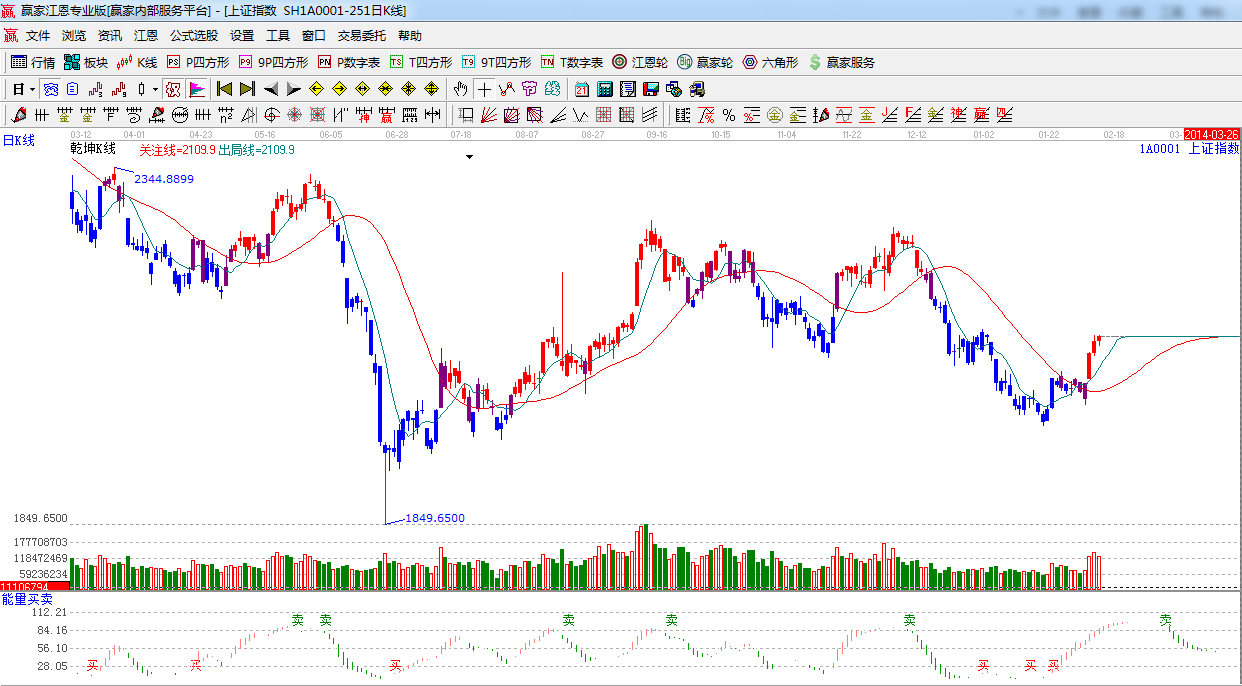Toggle the P四方形 square chart view

197,62
